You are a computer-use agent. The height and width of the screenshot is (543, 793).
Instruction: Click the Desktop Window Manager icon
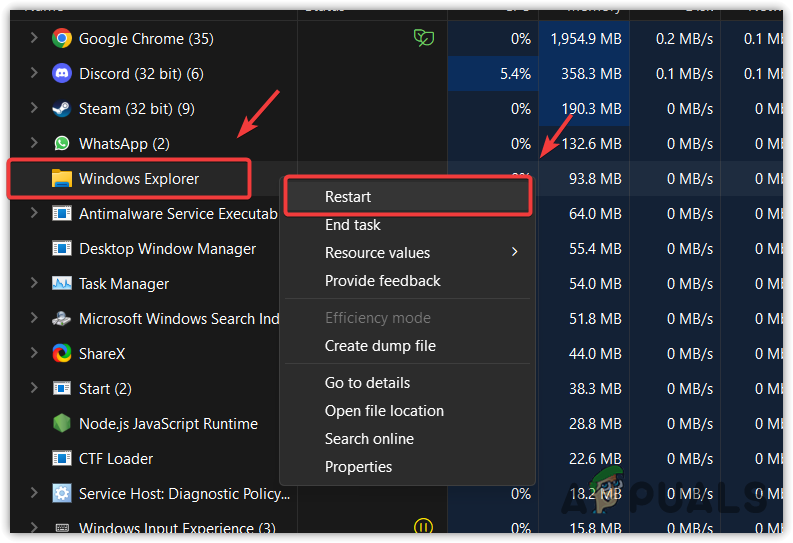tap(62, 248)
